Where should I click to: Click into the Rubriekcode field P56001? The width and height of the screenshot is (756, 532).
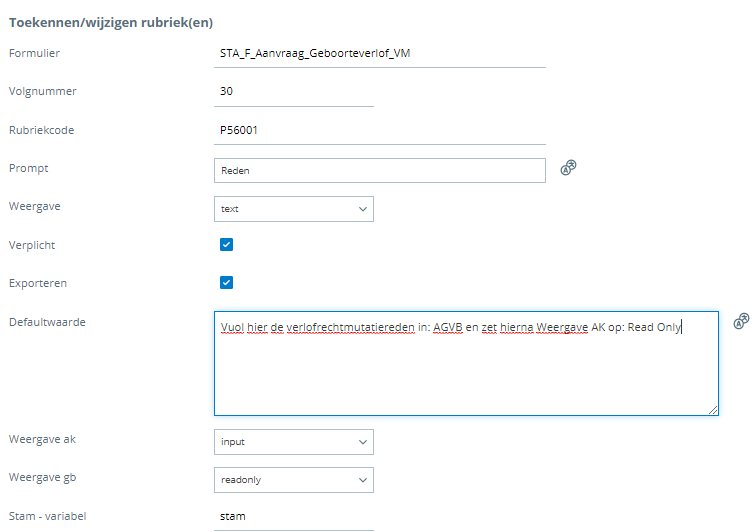380,130
